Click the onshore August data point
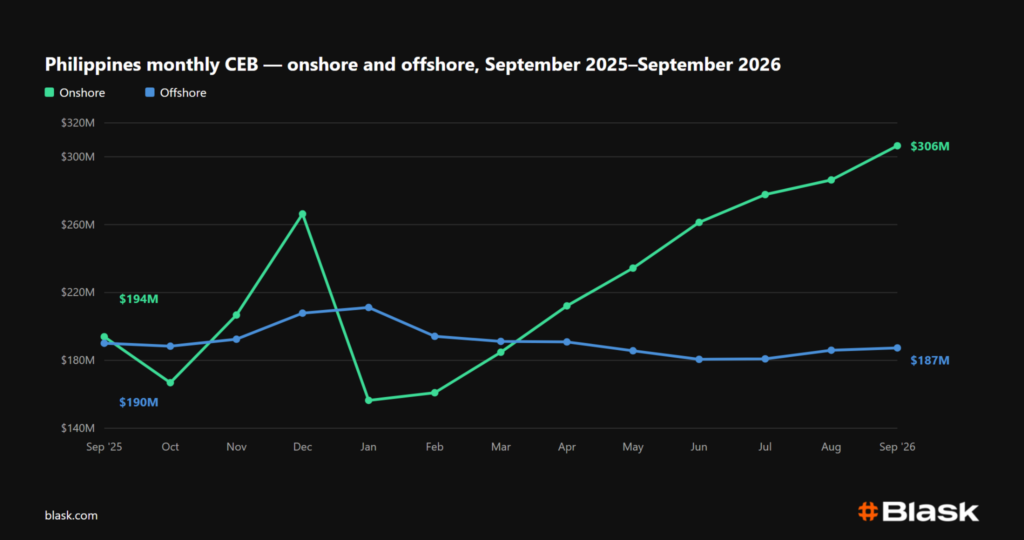This screenshot has height=540, width=1024. click(831, 180)
